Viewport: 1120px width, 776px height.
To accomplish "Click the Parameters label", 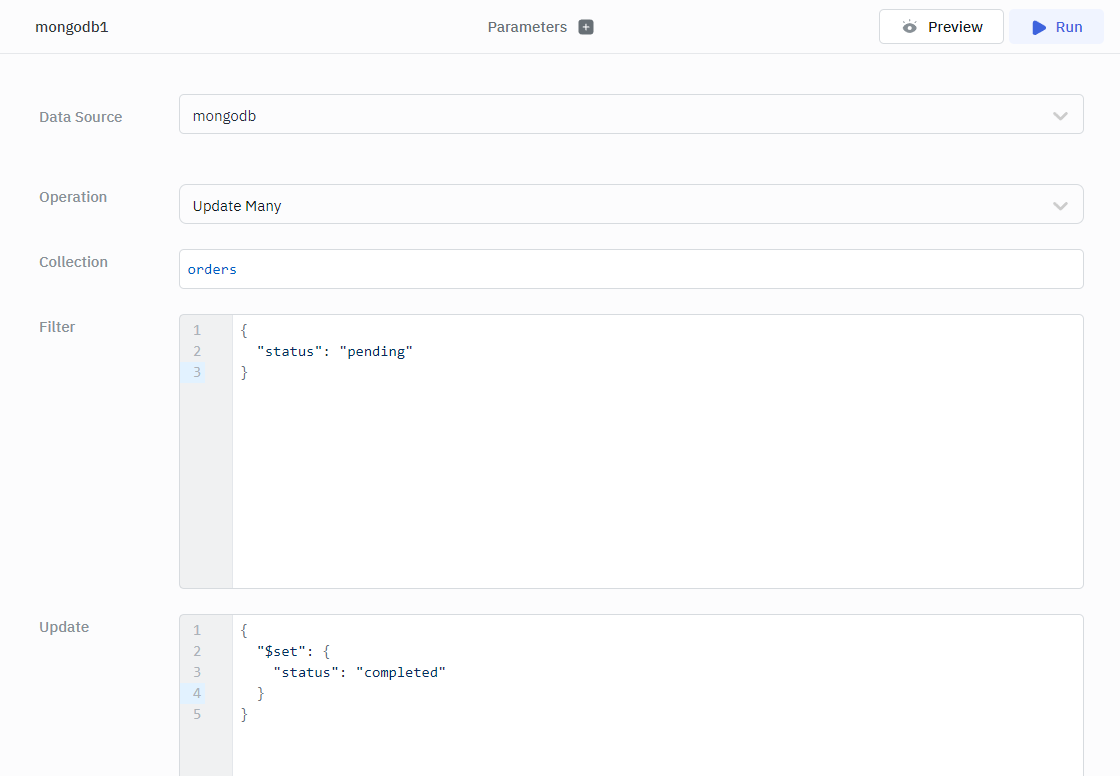I will coord(527,27).
